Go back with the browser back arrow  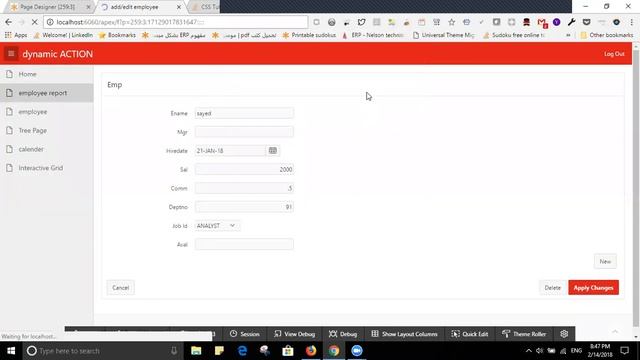[x=9, y=22]
